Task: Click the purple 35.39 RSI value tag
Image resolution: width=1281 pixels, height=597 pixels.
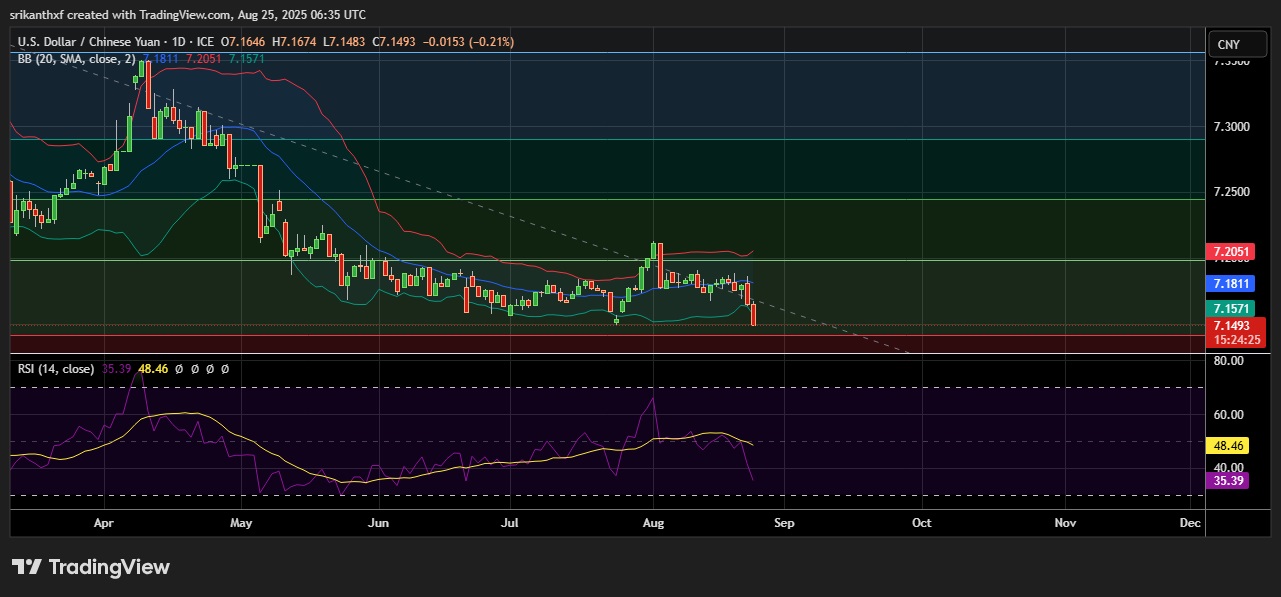Action: click(x=1230, y=481)
